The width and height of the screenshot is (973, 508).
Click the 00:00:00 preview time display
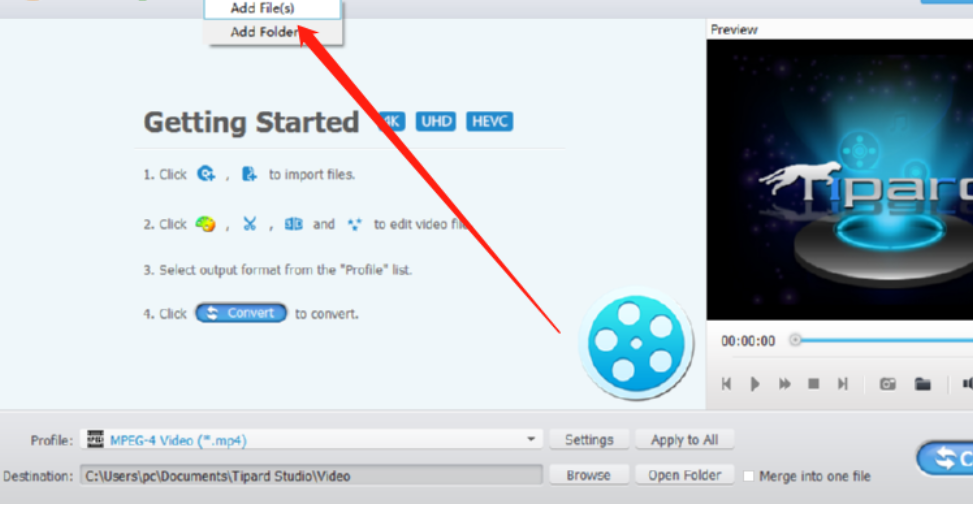click(x=748, y=341)
